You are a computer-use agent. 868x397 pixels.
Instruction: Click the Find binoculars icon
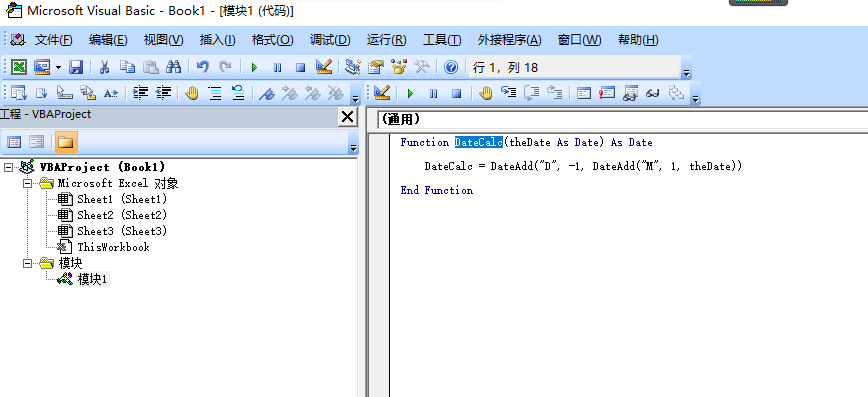coord(174,68)
